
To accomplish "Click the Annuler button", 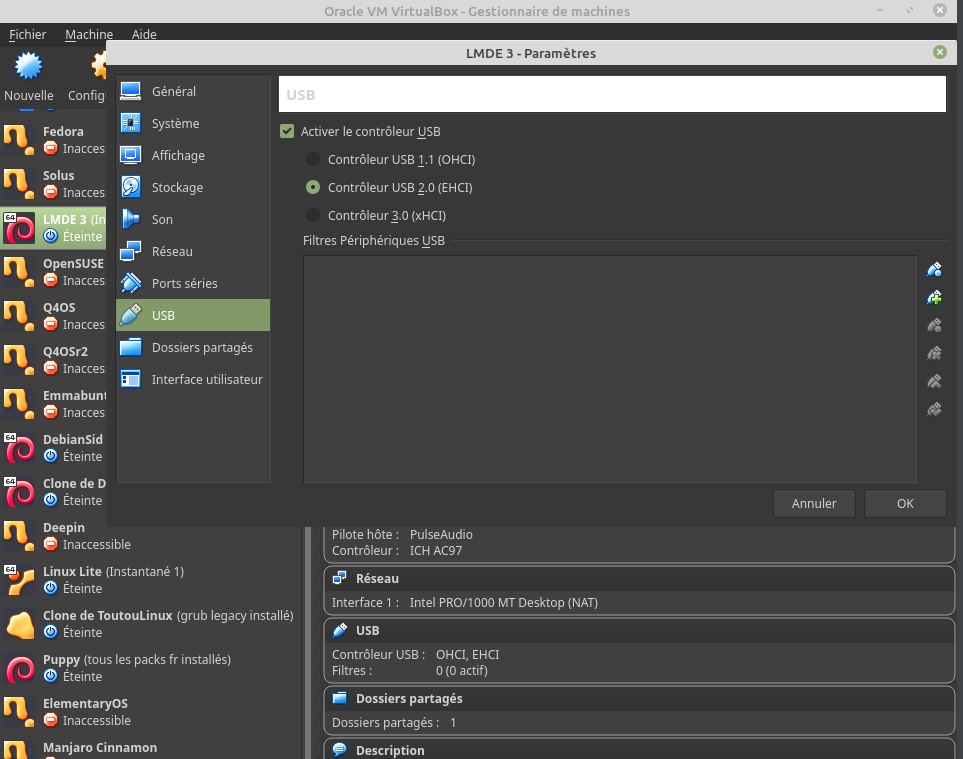I will click(814, 504).
